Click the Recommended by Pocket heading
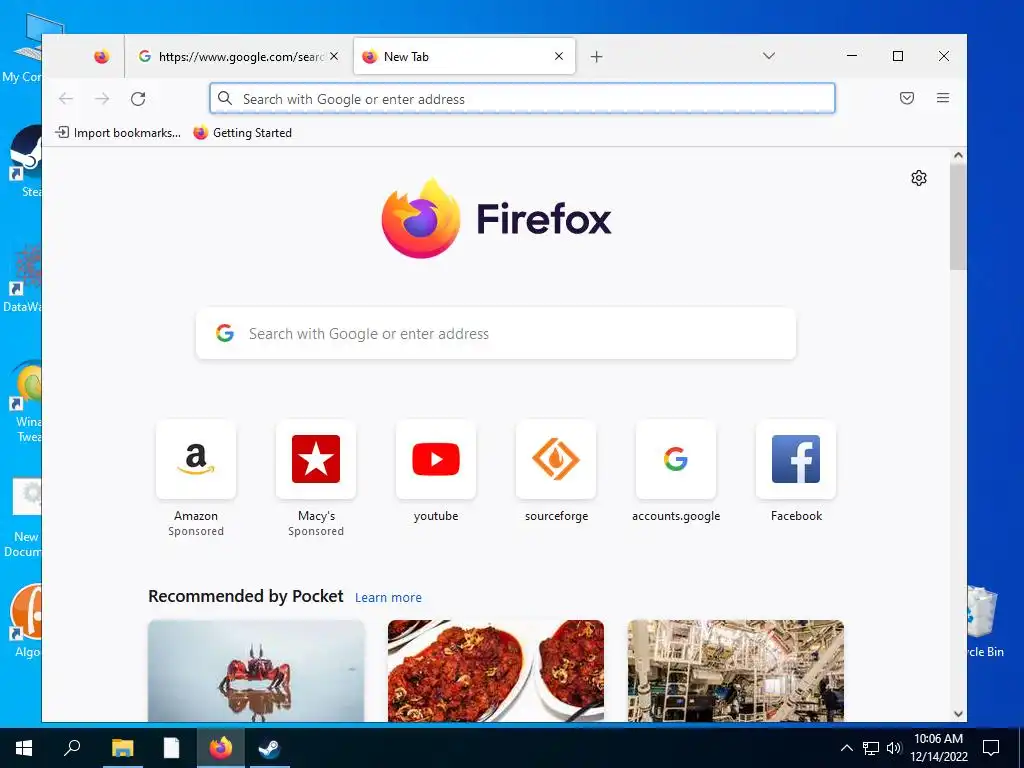The width and height of the screenshot is (1024, 768). (246, 596)
